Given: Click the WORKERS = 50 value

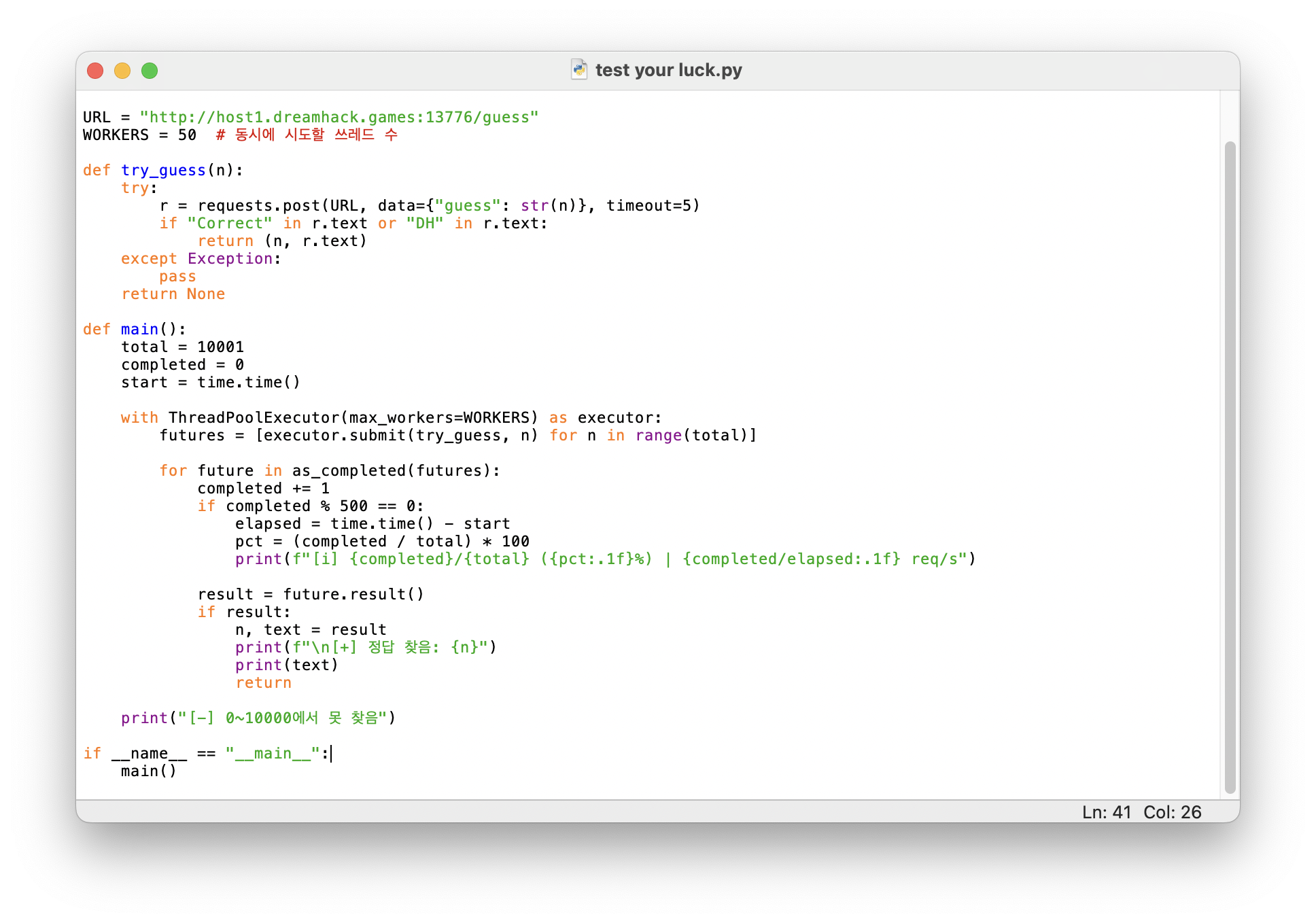Looking at the screenshot, I should click(x=187, y=135).
